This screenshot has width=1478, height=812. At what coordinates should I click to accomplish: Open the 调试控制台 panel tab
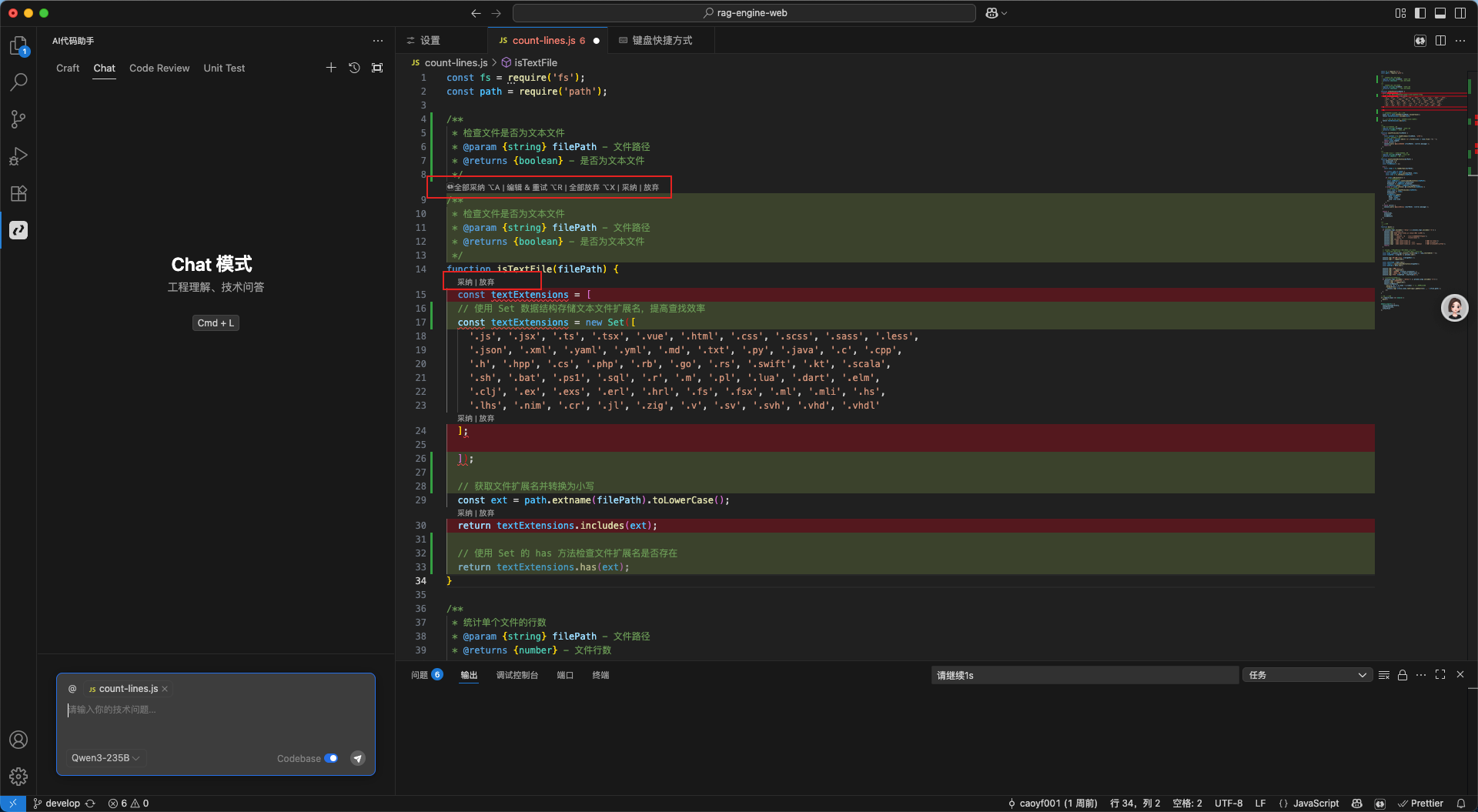(517, 675)
